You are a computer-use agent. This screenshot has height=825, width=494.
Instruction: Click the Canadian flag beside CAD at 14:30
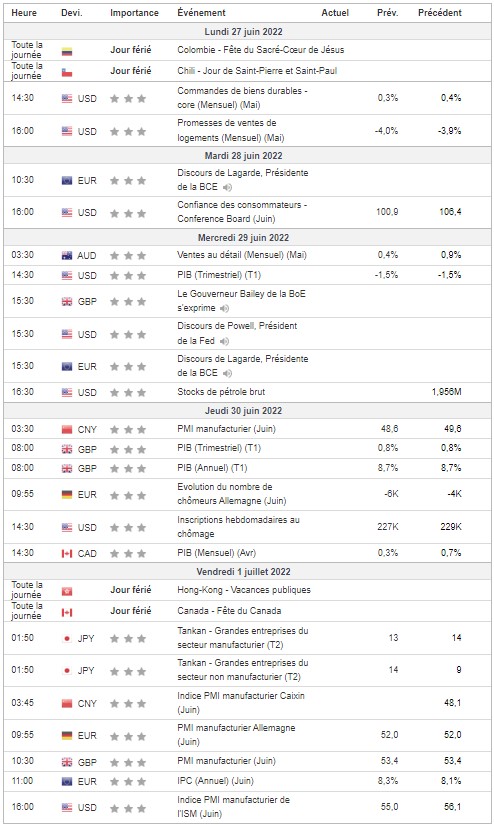(67, 554)
